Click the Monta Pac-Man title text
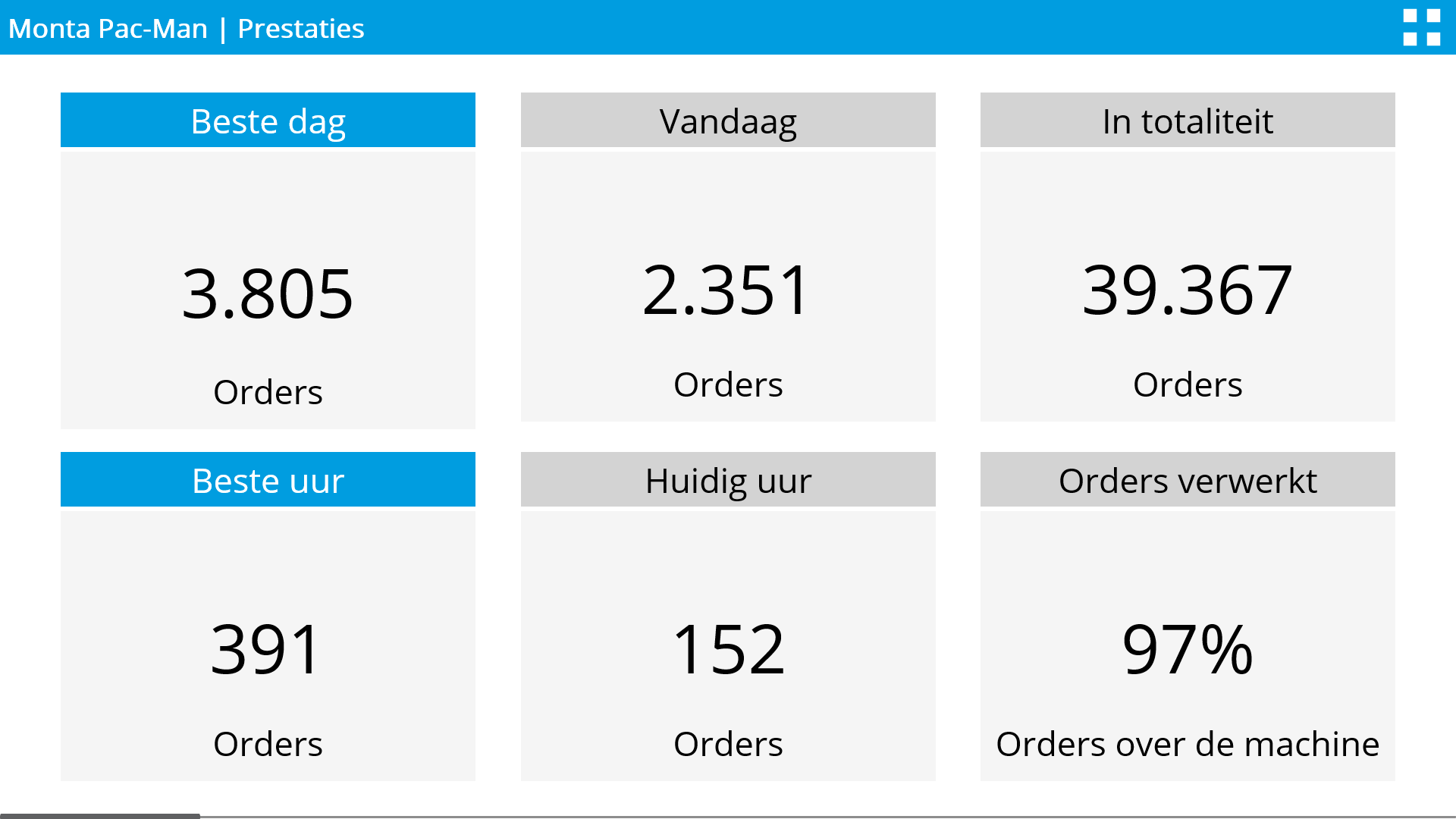 108,29
